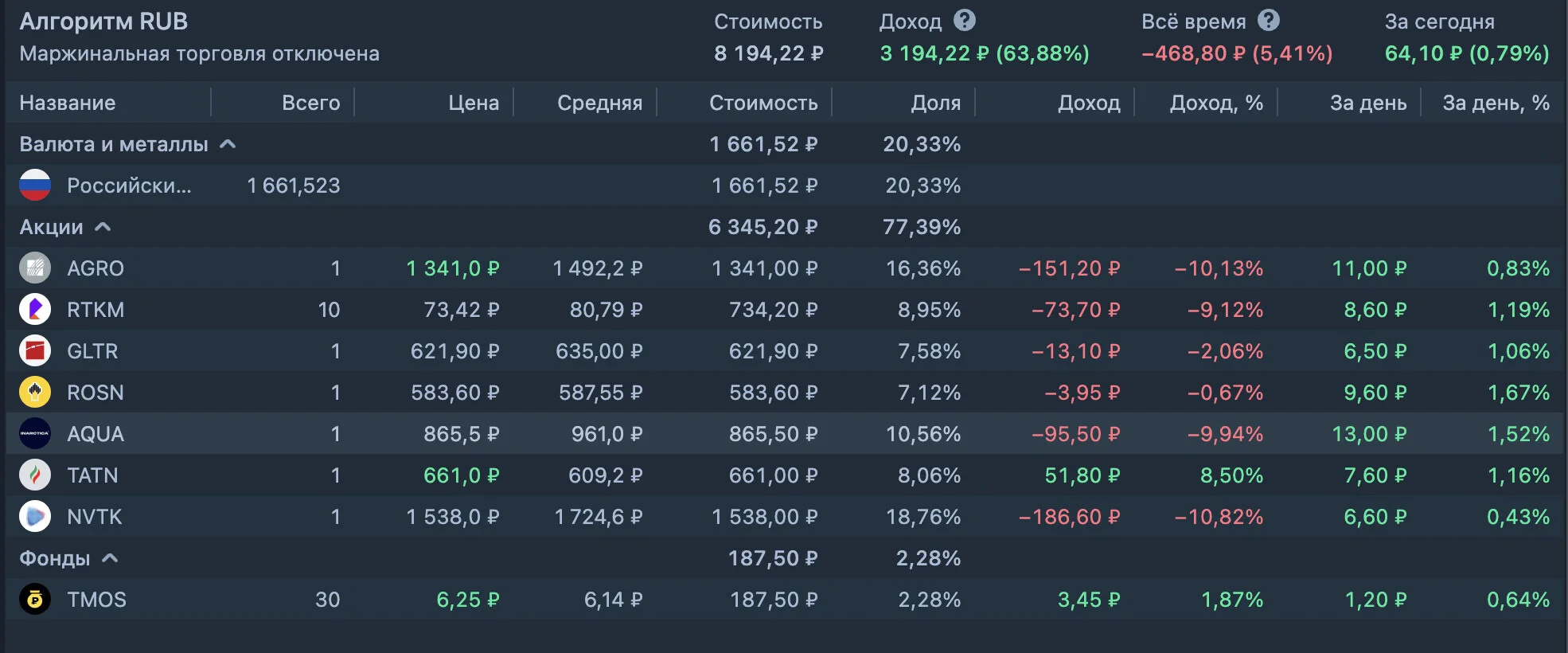Click the Russian ruble flag icon
The height and width of the screenshot is (653, 1568).
point(35,186)
